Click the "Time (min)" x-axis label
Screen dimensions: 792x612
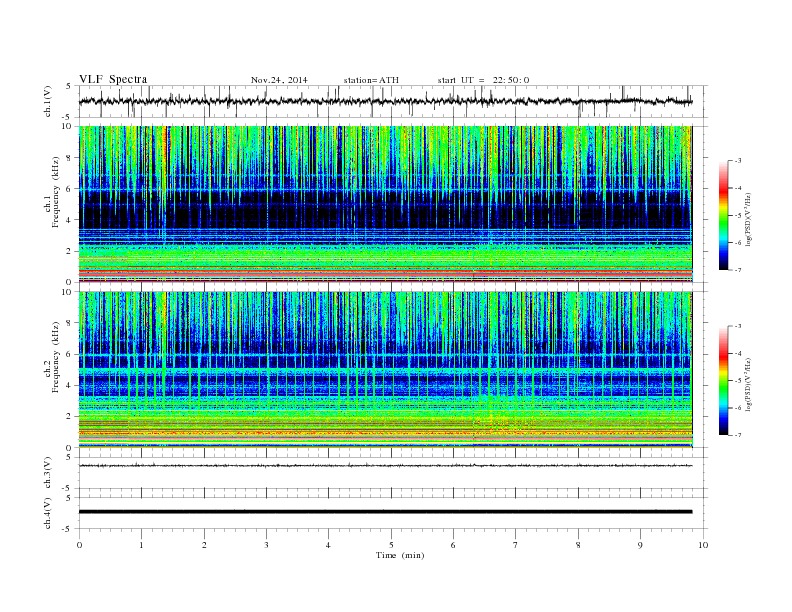(400, 555)
